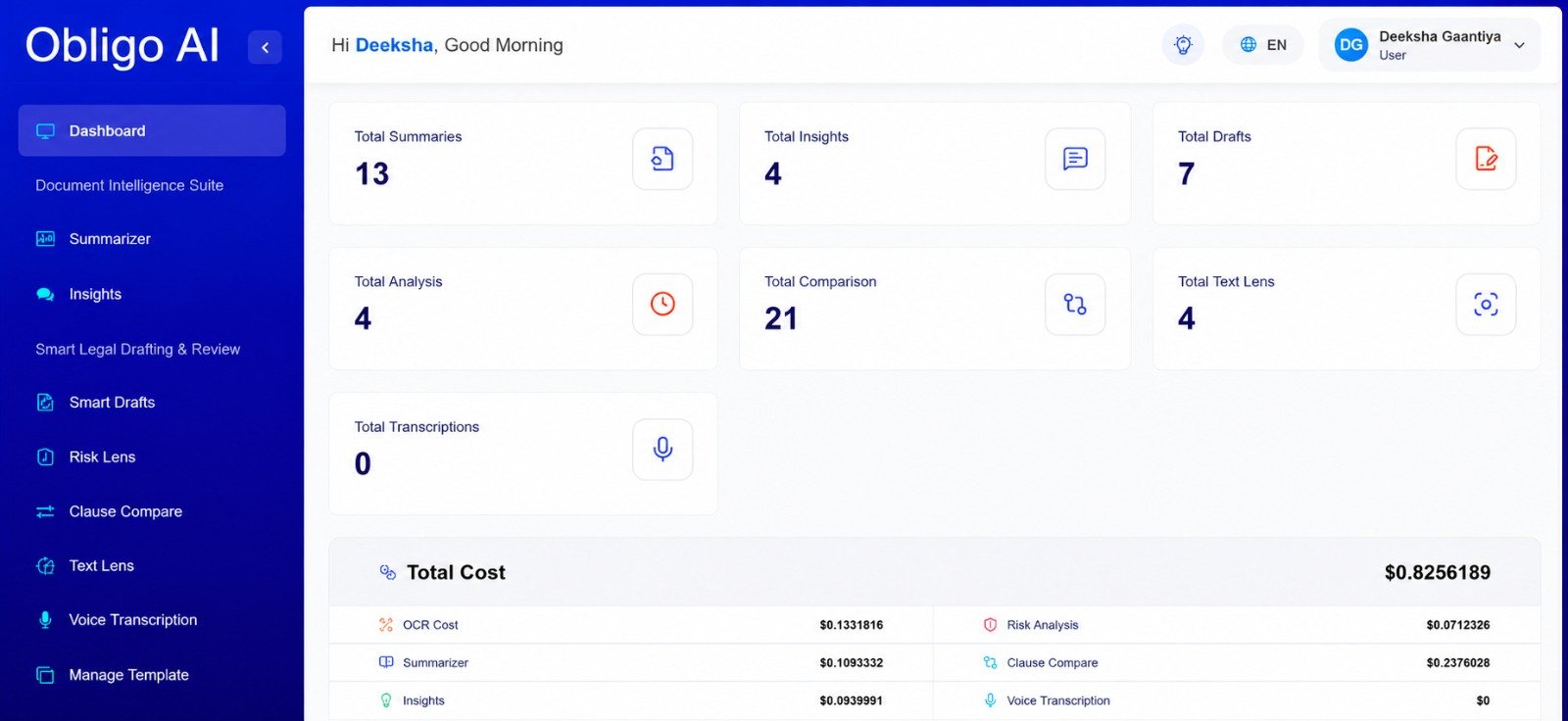Viewport: 1568px width, 721px height.
Task: Click the Clause Compare cost $0.2376028
Action: point(1458,663)
